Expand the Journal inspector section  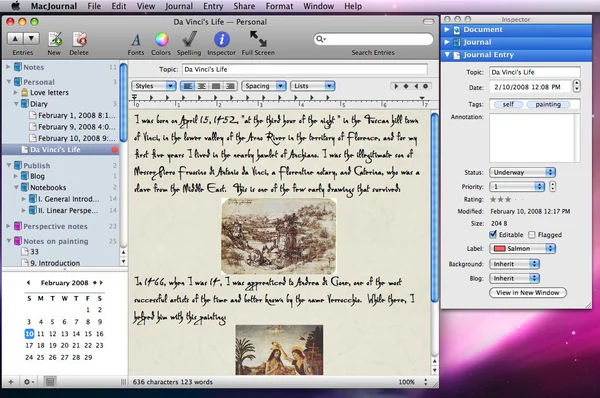(x=447, y=42)
